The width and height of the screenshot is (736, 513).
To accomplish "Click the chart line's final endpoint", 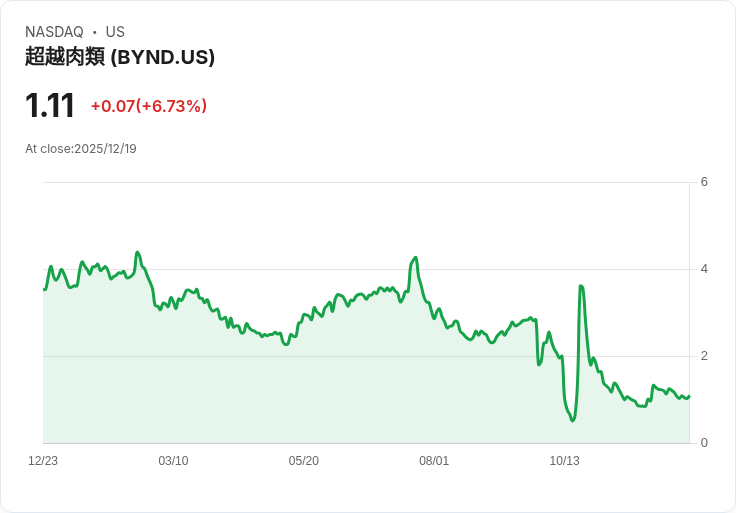I will pos(689,397).
